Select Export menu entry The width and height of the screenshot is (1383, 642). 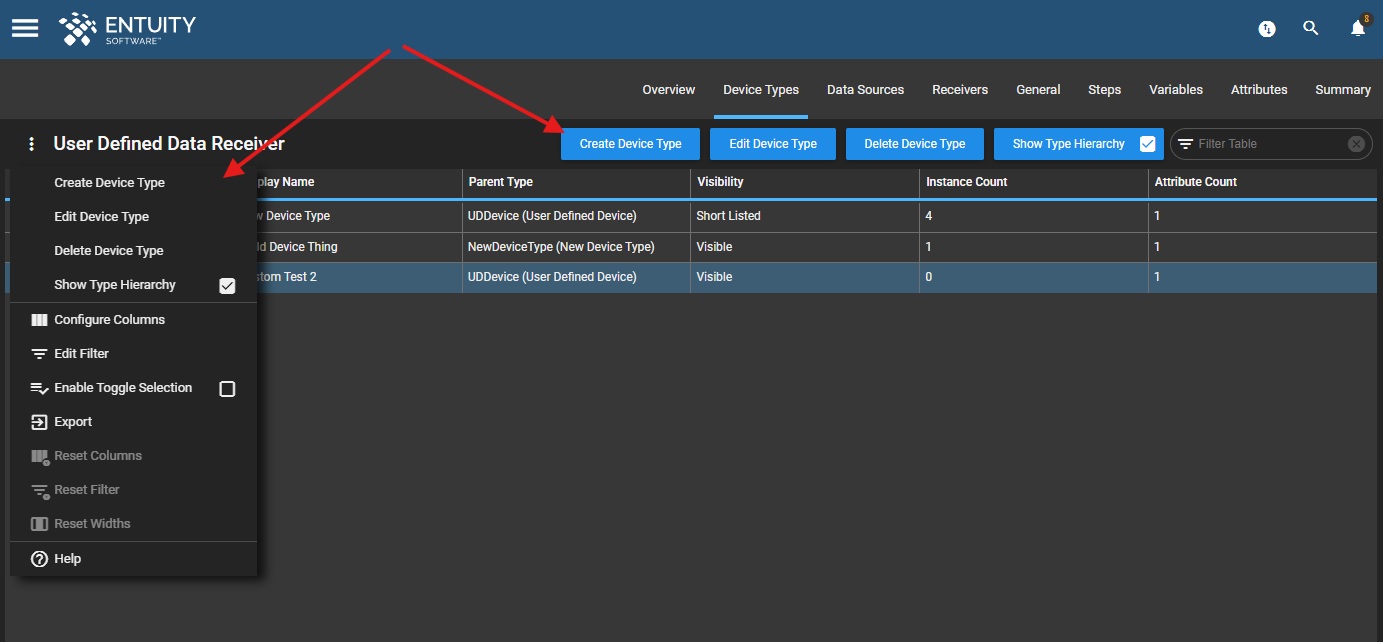(133, 422)
